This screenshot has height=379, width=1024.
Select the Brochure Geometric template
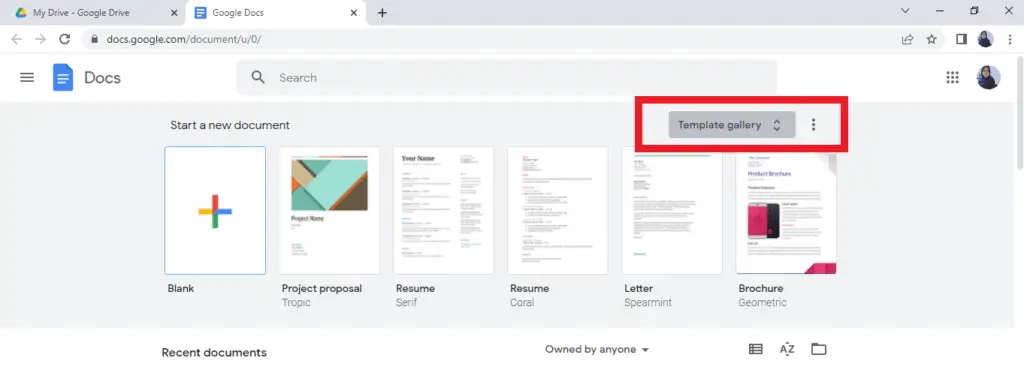tap(786, 210)
